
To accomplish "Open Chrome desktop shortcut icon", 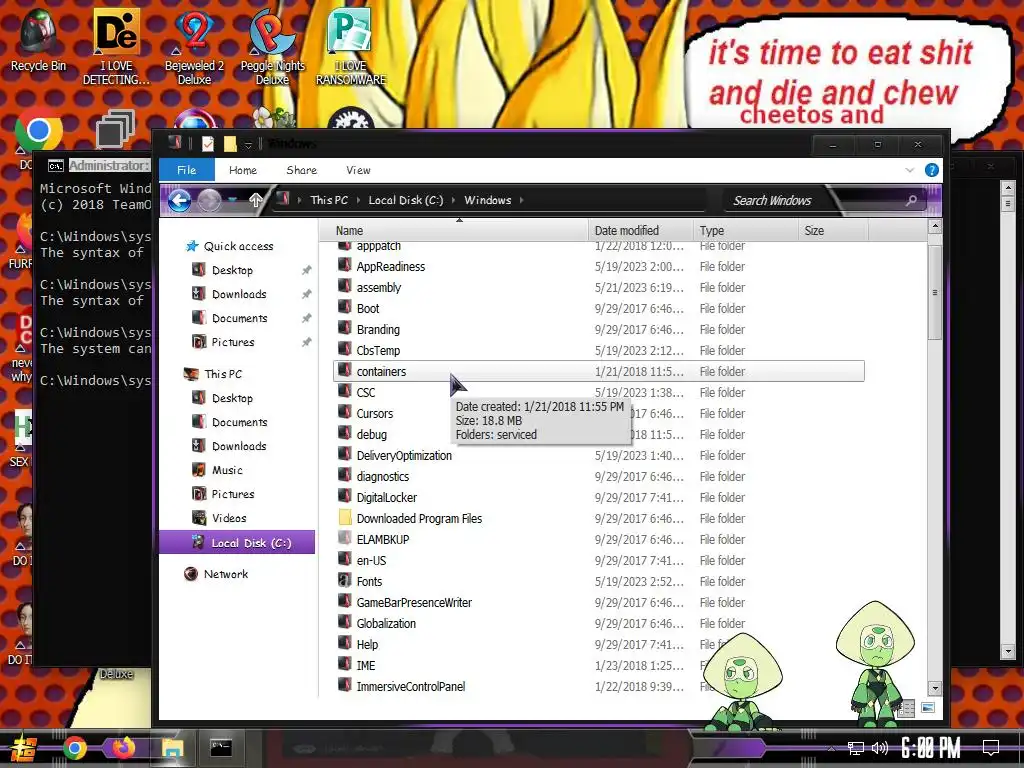I will point(39,131).
